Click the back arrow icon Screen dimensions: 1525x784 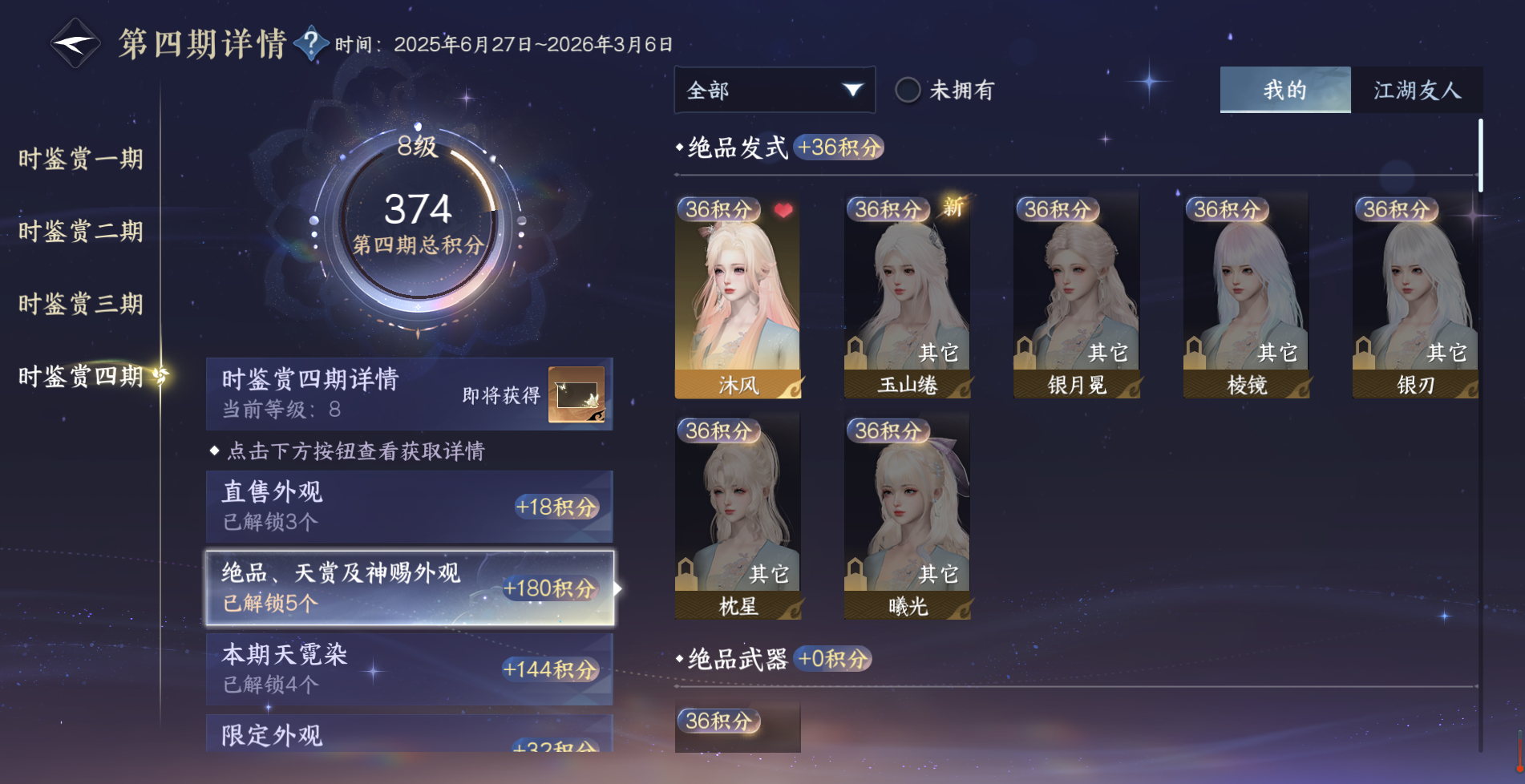tap(75, 43)
